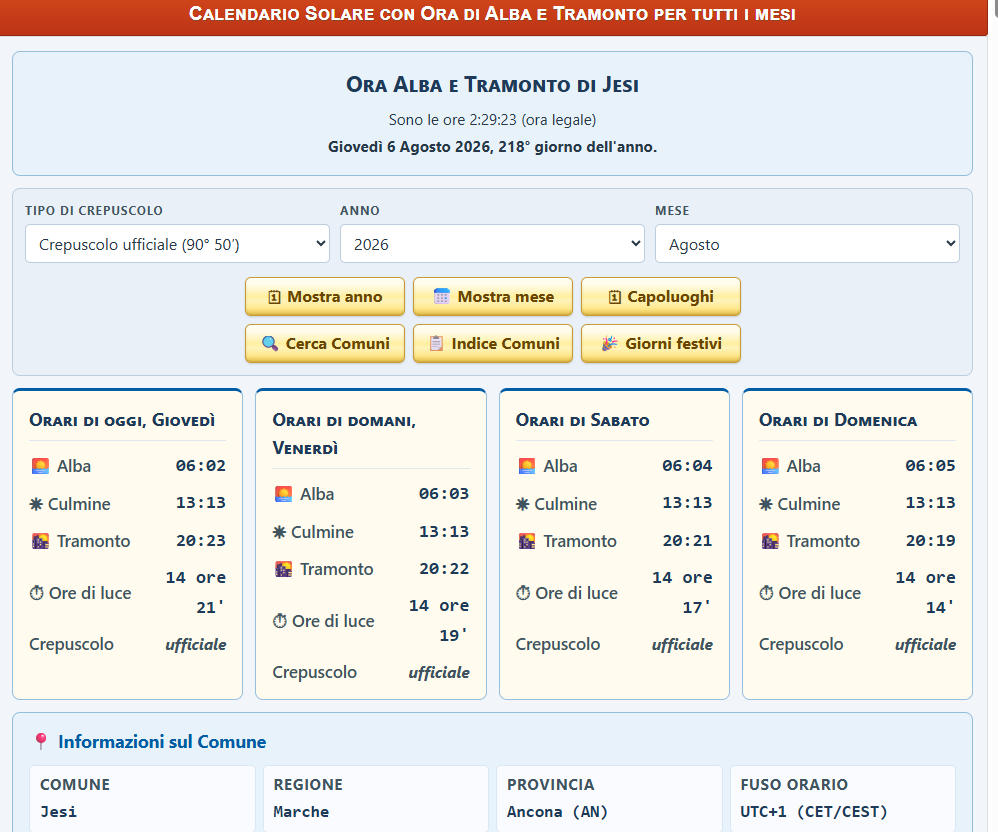Open the Indice Comuni button
The height and width of the screenshot is (832, 998).
pos(493,344)
